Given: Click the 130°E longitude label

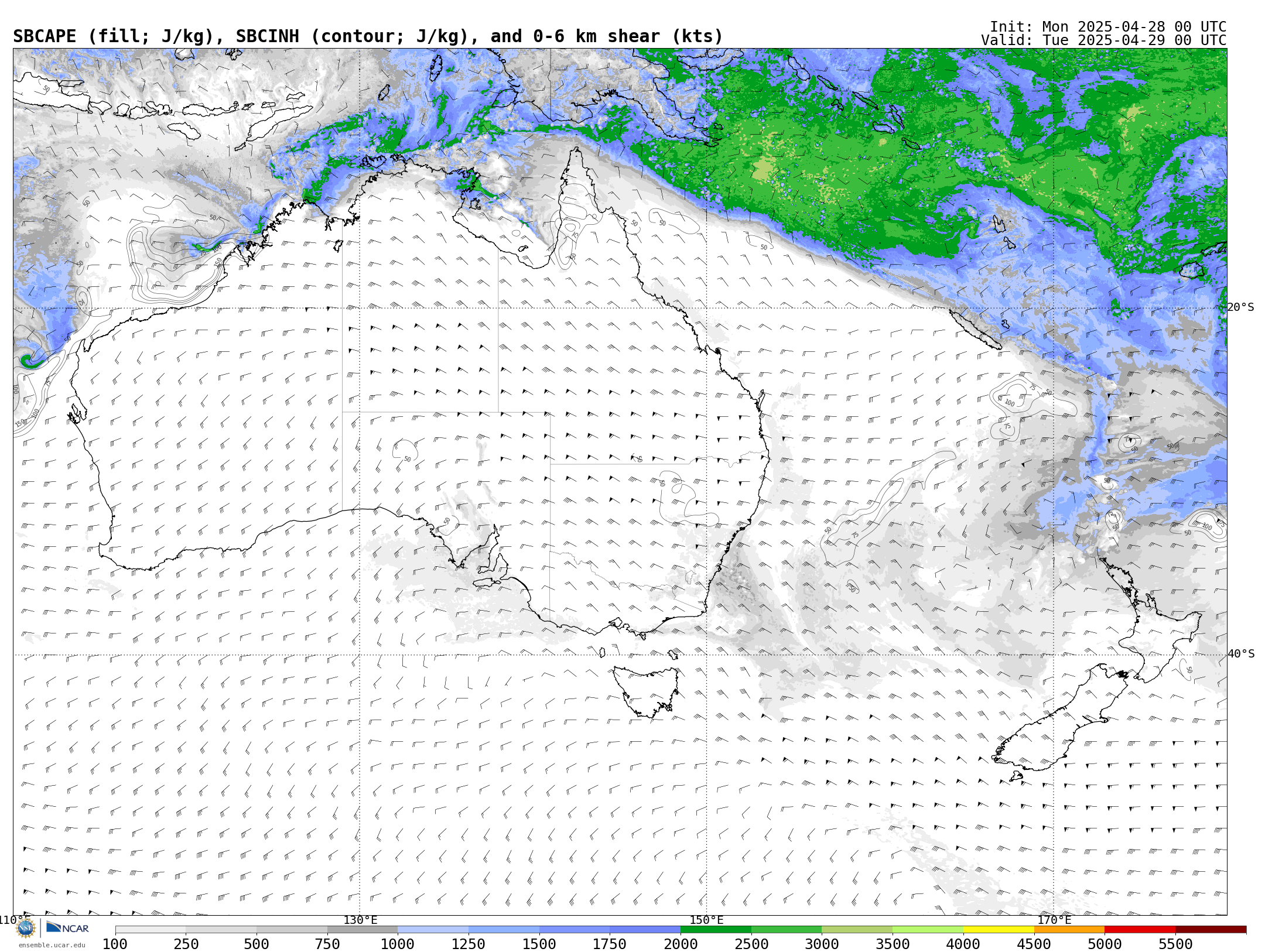Looking at the screenshot, I should click(360, 920).
